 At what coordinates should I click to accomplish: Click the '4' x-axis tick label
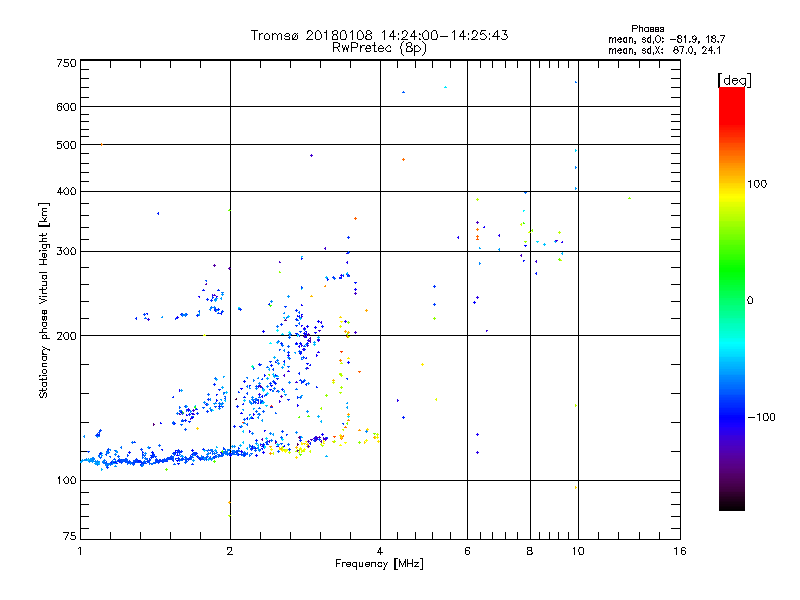[x=380, y=551]
